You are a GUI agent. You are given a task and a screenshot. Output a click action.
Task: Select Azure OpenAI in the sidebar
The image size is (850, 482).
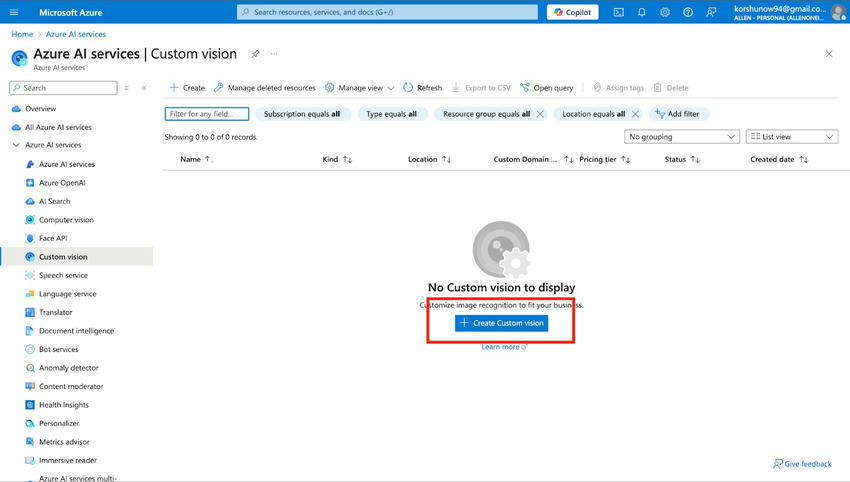(x=62, y=183)
